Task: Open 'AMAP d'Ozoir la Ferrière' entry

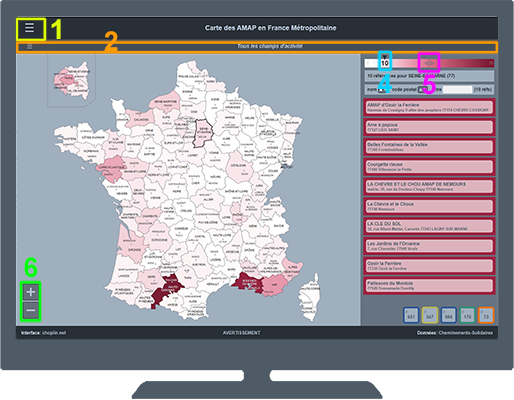Action: coord(429,107)
